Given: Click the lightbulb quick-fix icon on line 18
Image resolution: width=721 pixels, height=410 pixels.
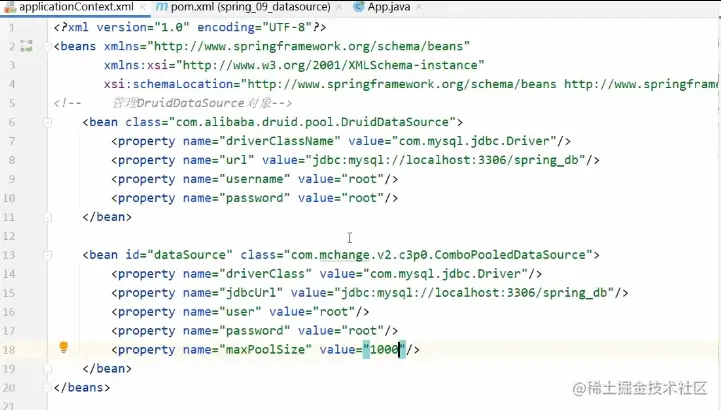Looking at the screenshot, I should coord(64,347).
